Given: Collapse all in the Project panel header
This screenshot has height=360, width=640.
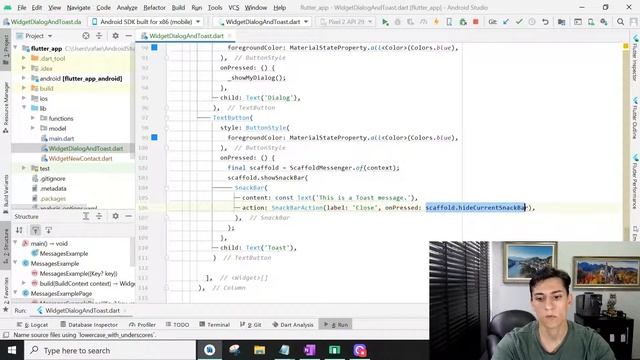Looking at the screenshot, I should coord(99,36).
